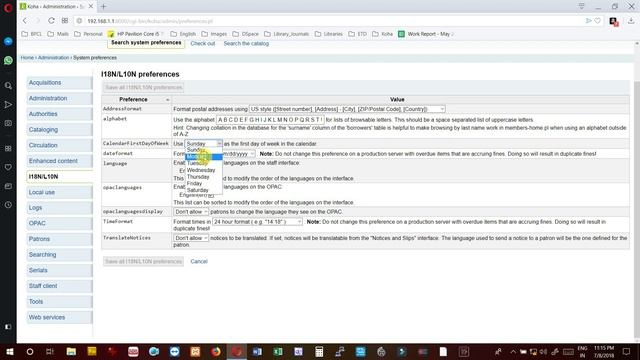This screenshot has height=360, width=640.
Task: Open Messenger in Opera sidebar
Action: point(8,41)
